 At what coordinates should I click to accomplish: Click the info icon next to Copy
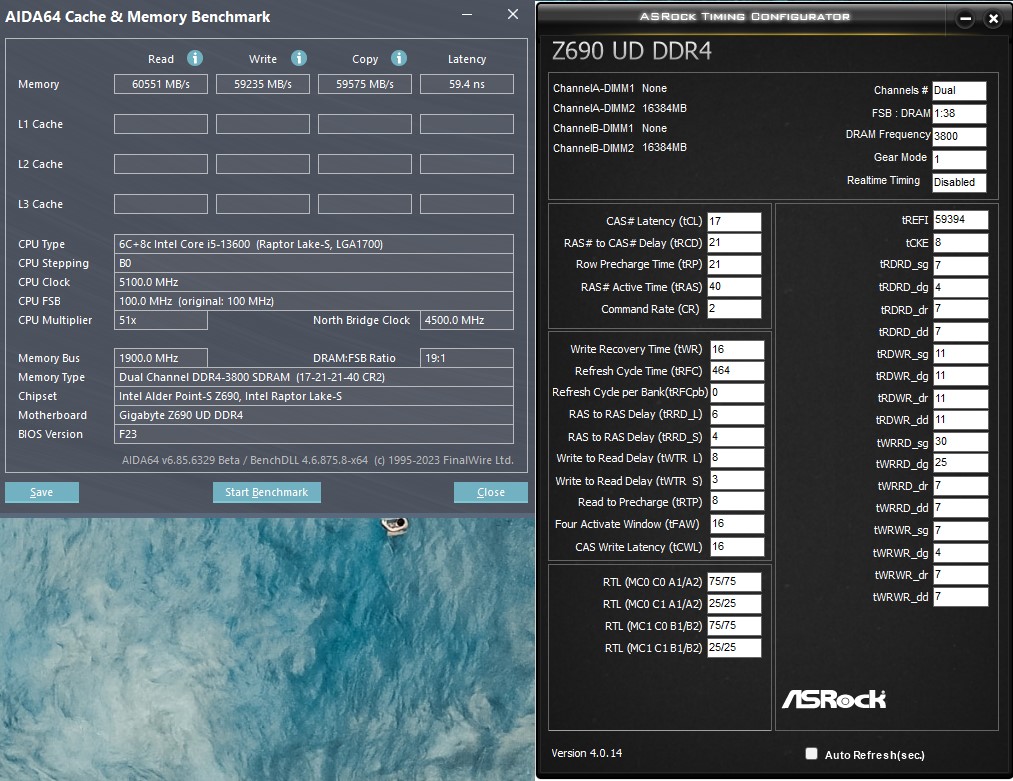(x=399, y=58)
